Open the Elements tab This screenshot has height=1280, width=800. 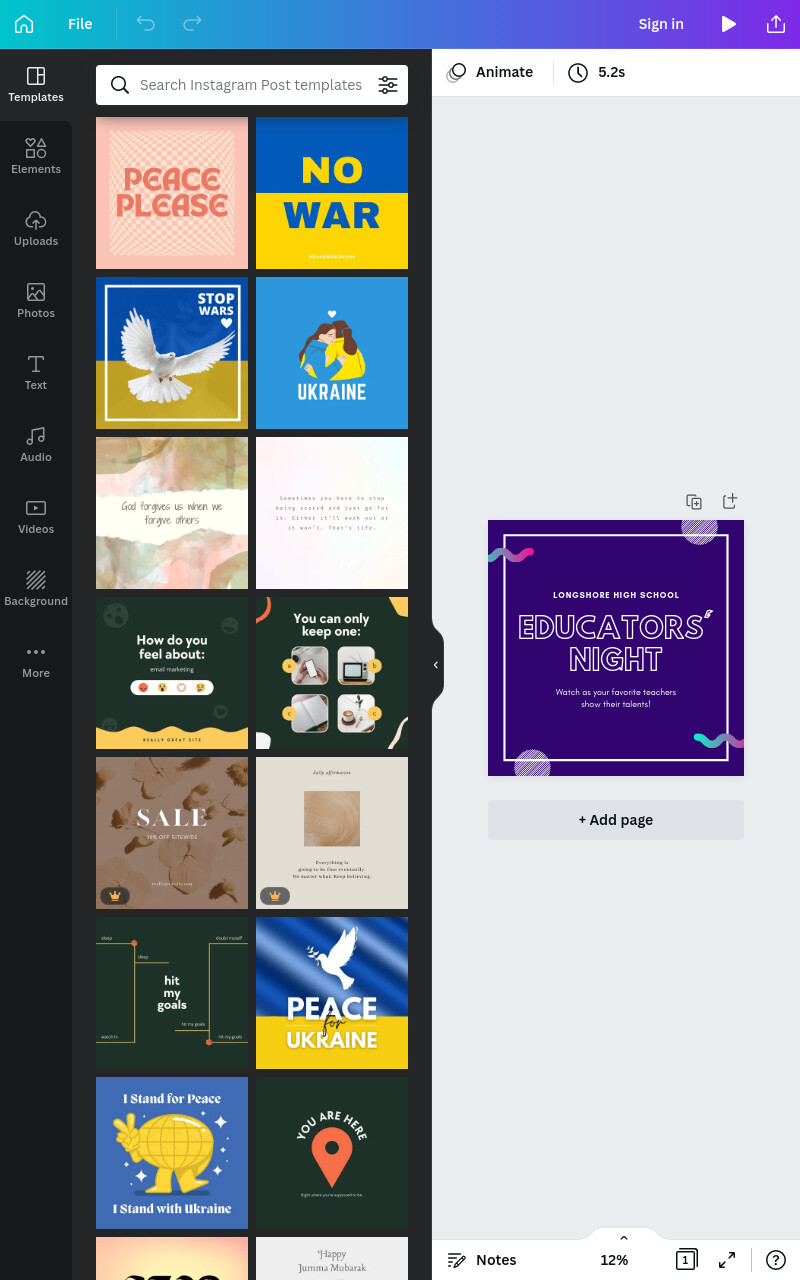(36, 157)
